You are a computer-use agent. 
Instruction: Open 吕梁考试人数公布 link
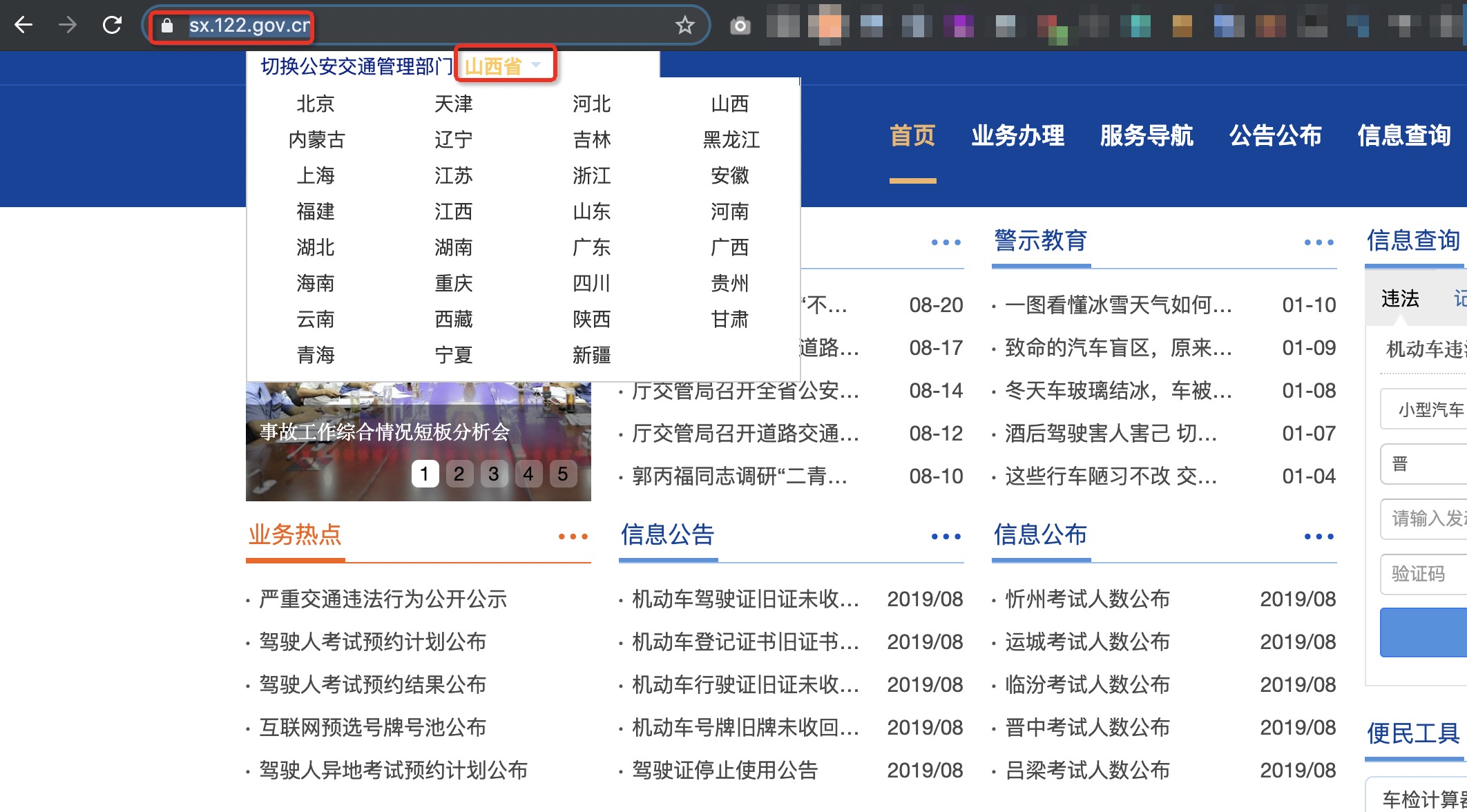click(1087, 770)
